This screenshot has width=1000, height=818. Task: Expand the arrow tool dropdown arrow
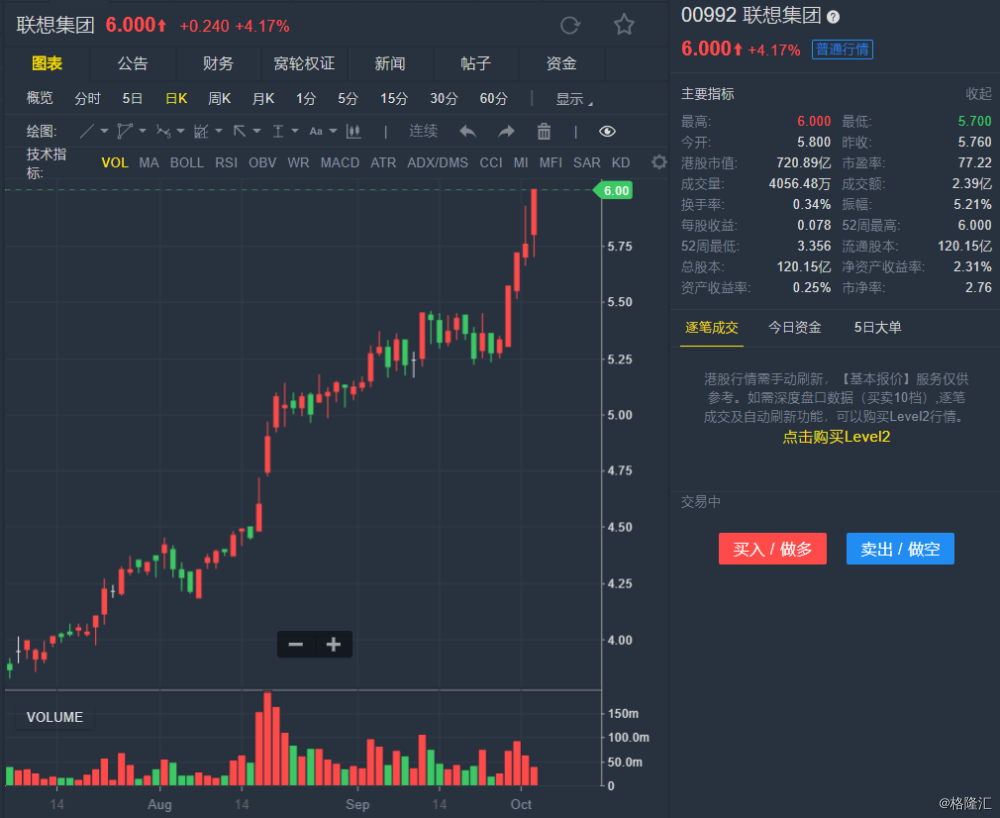click(x=257, y=131)
